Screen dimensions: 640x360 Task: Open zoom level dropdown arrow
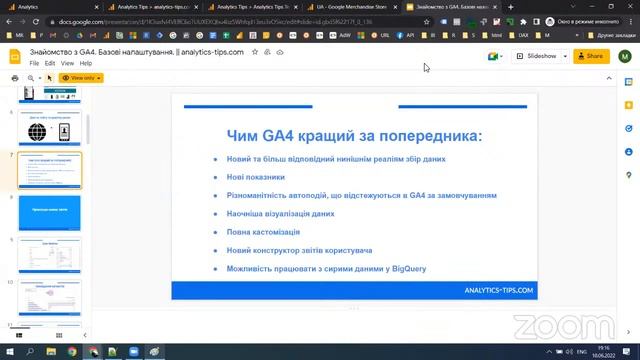[x=40, y=78]
